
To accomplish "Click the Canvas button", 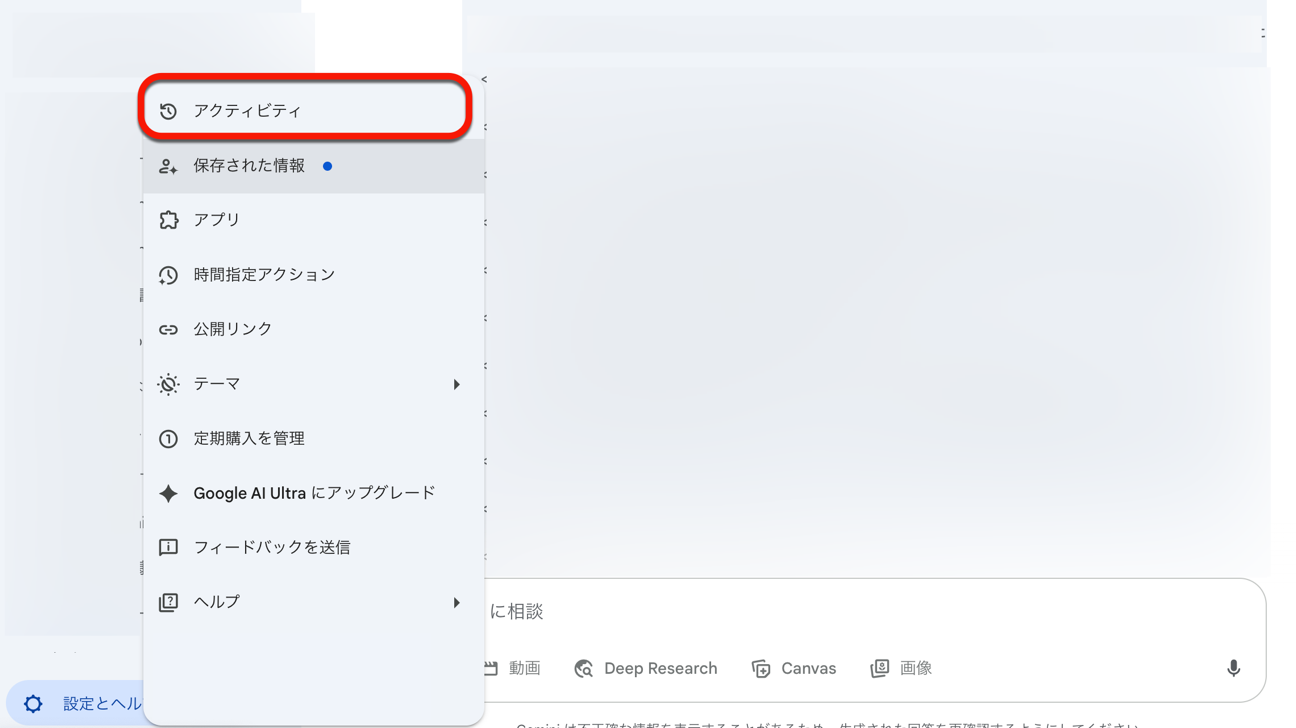I will pos(794,668).
